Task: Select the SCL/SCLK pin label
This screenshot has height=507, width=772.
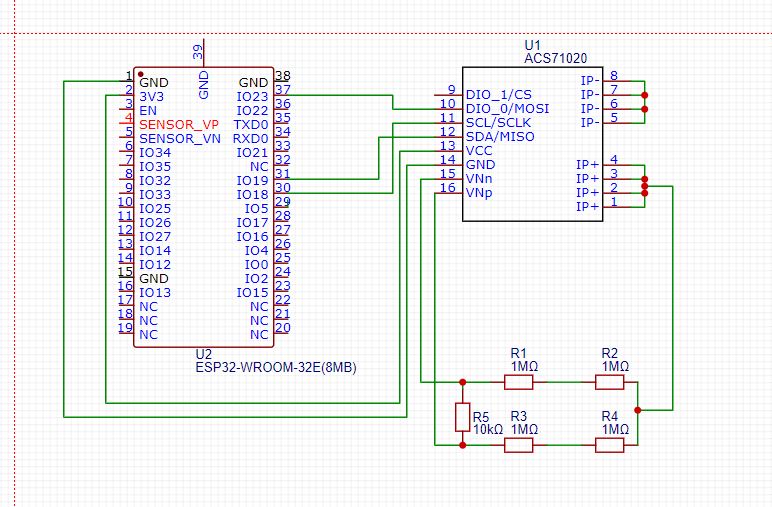Action: [498, 123]
